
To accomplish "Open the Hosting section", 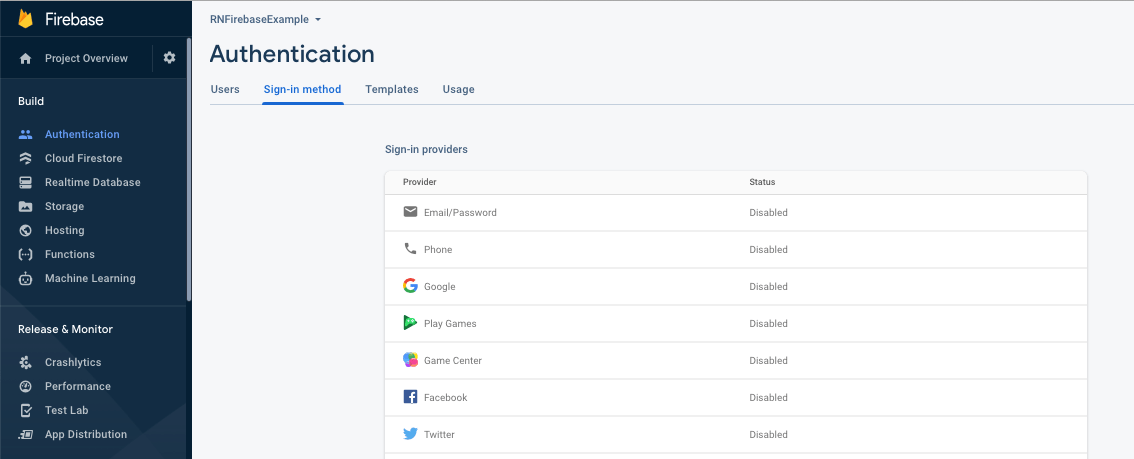I will [64, 231].
